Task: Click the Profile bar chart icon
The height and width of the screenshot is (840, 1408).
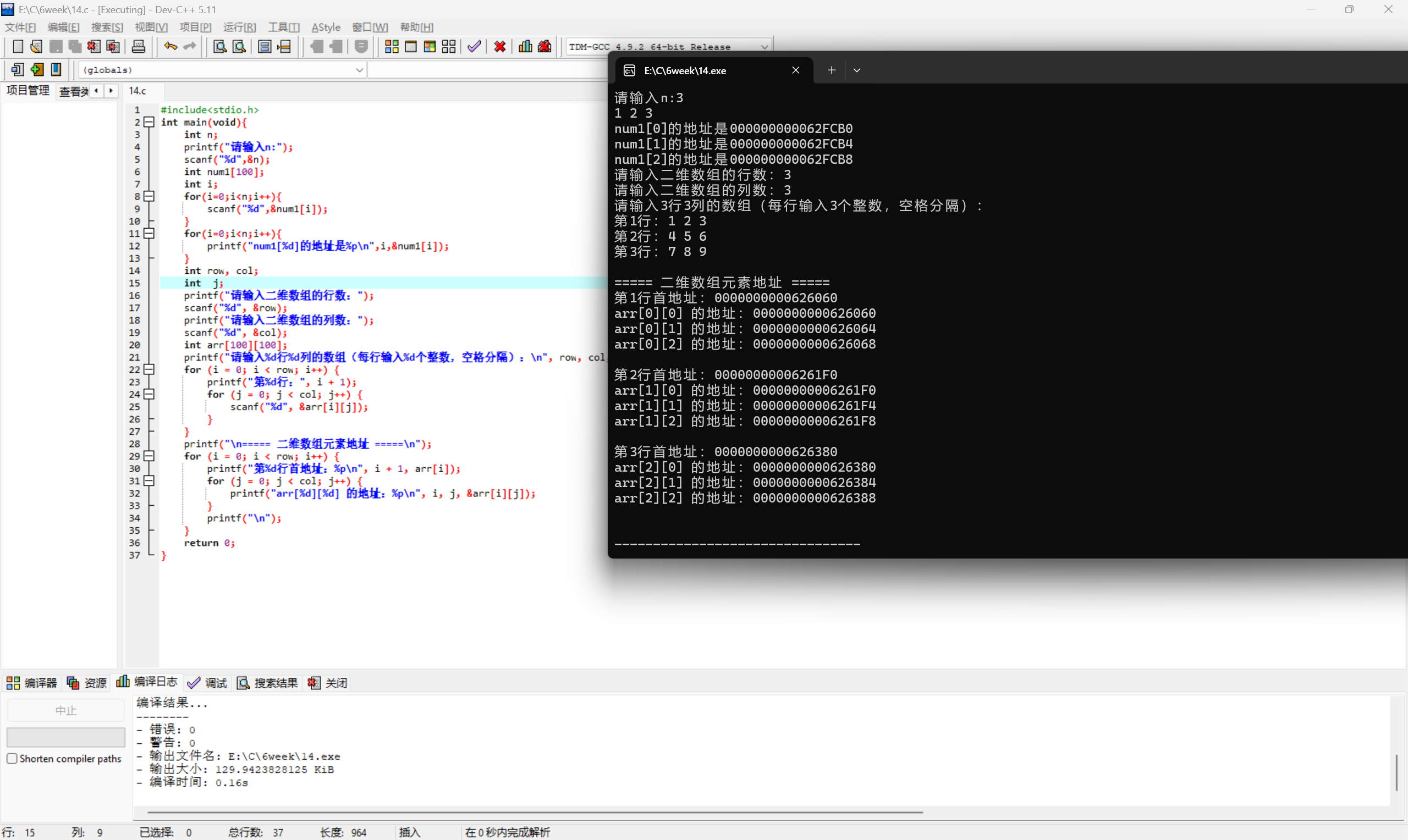Action: click(x=525, y=46)
